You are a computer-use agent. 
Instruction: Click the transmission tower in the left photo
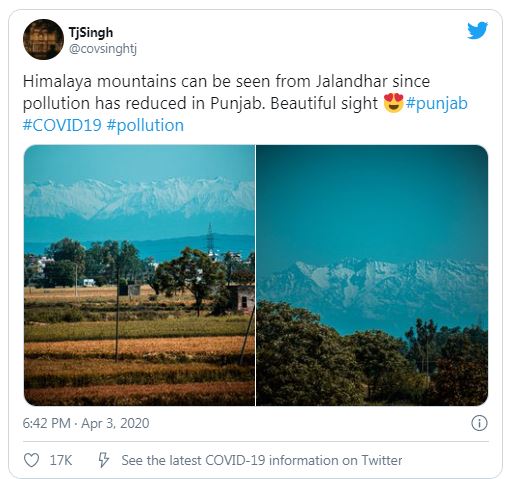click(210, 238)
